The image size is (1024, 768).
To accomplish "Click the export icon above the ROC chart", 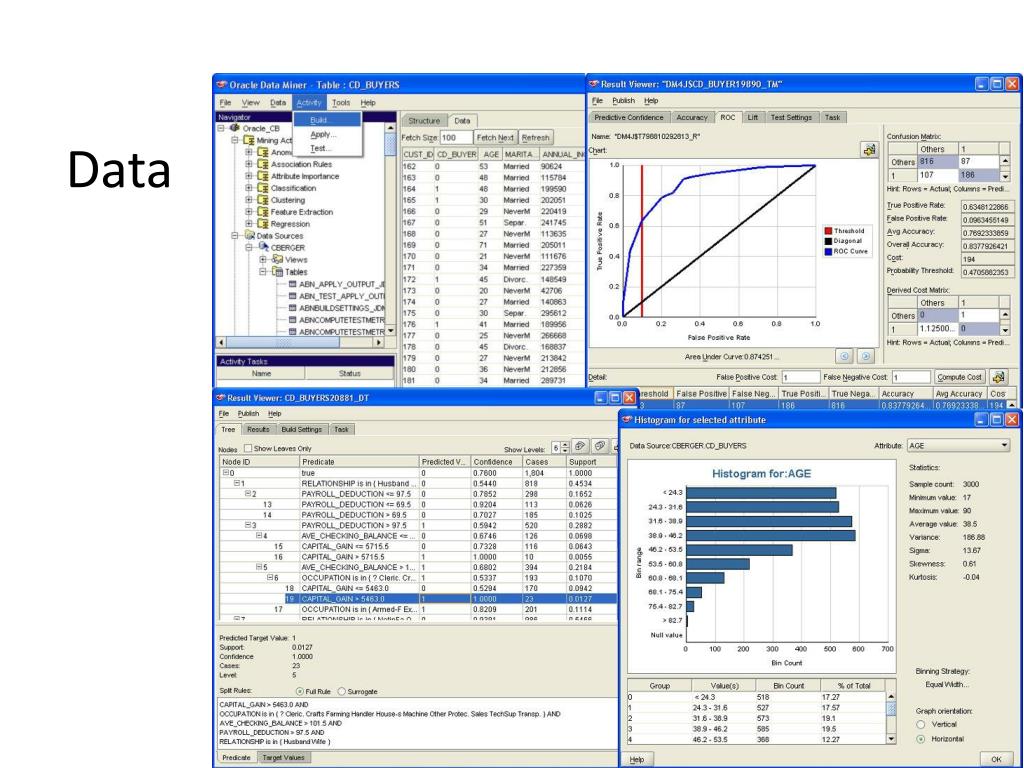I will [x=869, y=150].
